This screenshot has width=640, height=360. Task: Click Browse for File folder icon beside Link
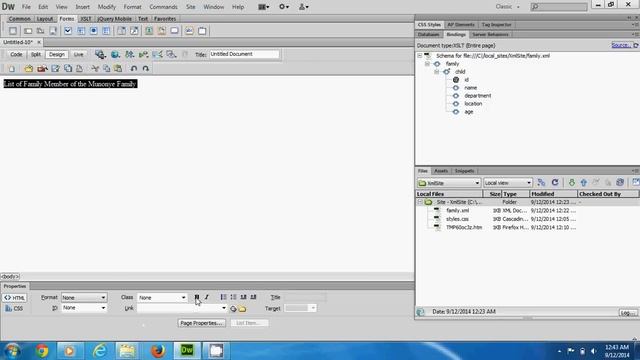pyautogui.click(x=242, y=309)
